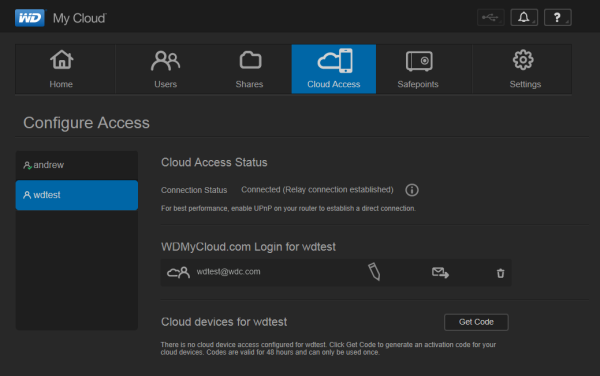This screenshot has width=600, height=376.
Task: Click the connection status info icon
Action: point(412,190)
